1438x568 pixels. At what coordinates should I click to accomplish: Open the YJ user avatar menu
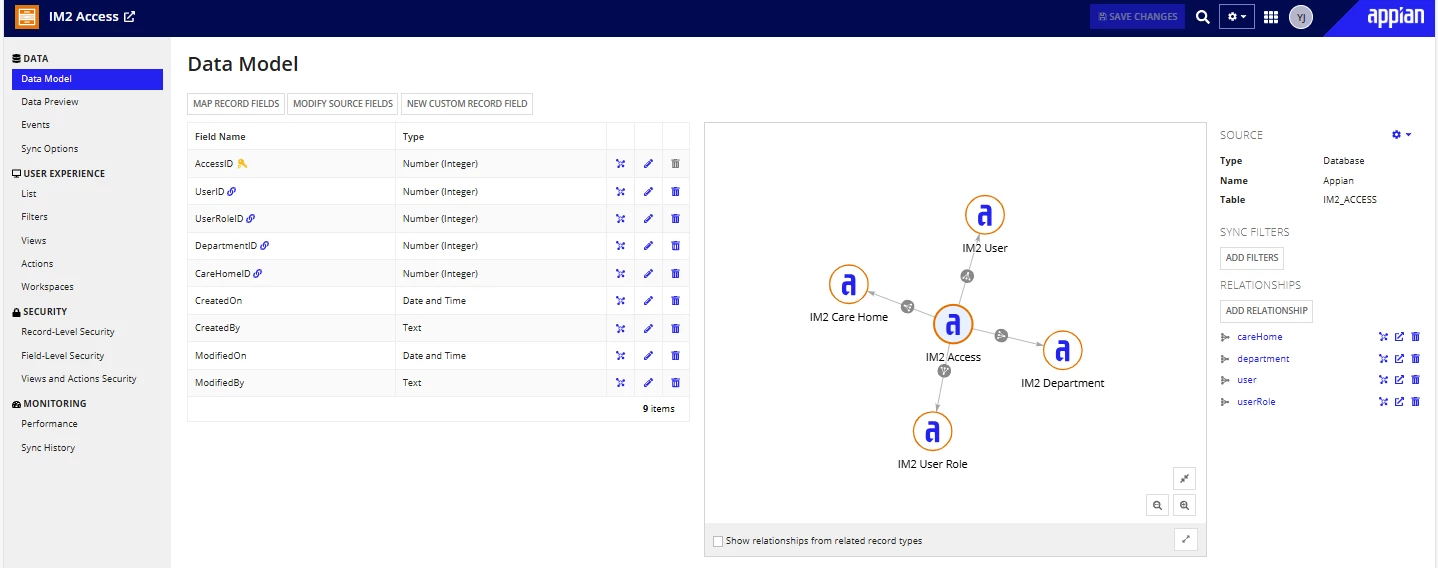coord(1301,17)
